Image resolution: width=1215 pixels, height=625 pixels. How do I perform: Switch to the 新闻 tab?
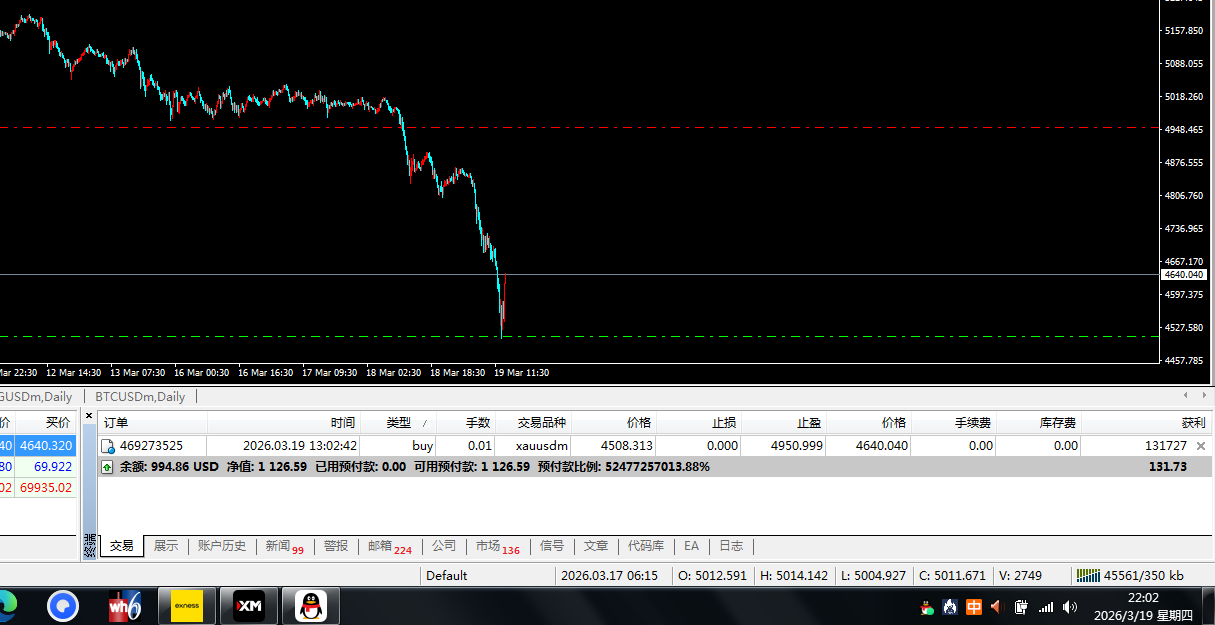coord(283,546)
